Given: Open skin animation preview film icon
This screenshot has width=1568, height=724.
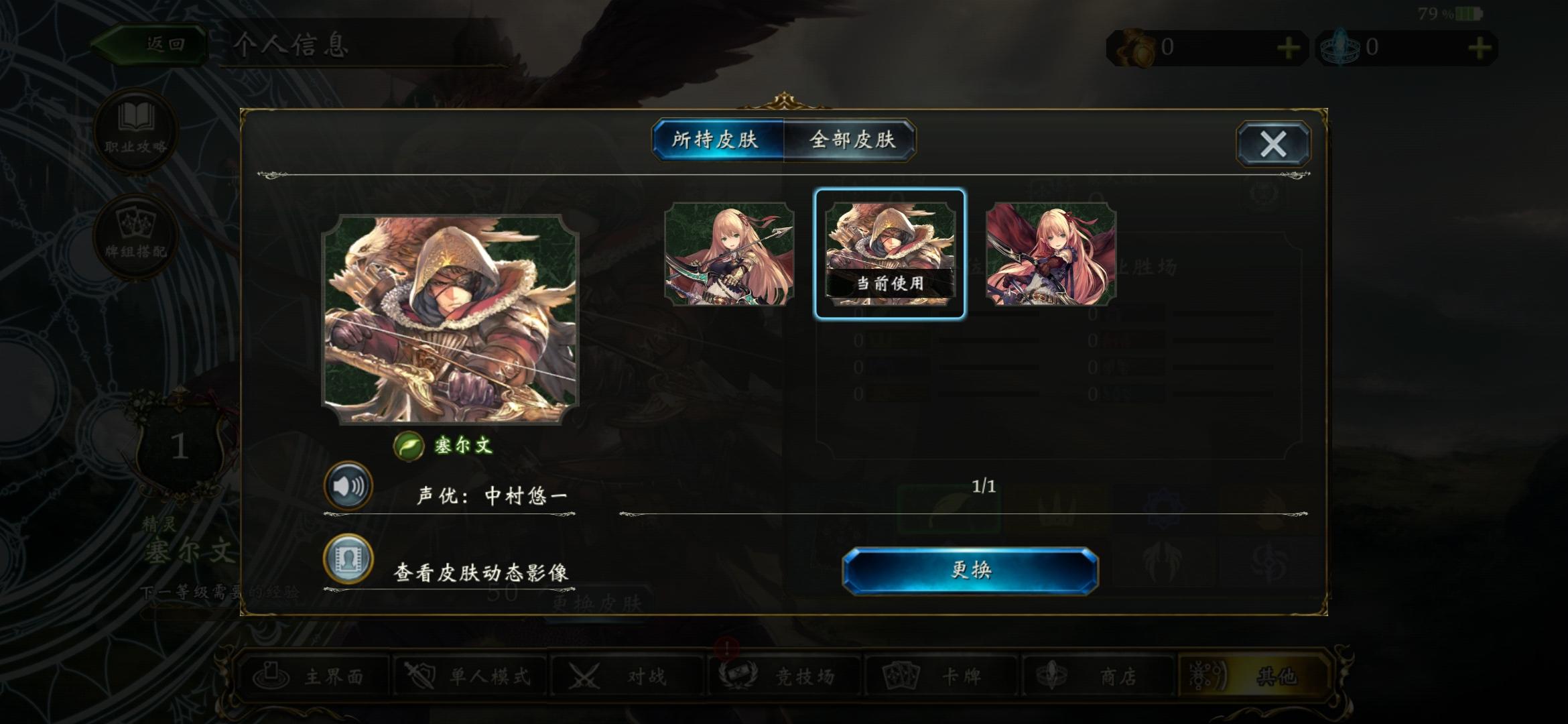Looking at the screenshot, I should click(348, 559).
